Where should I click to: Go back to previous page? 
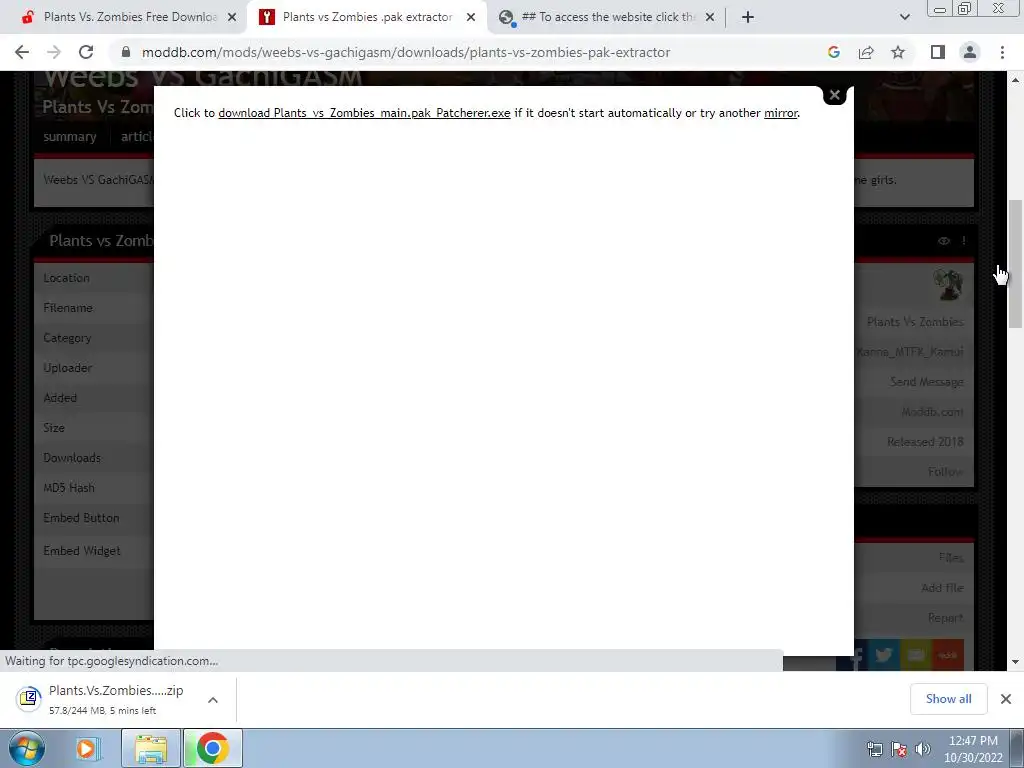pyautogui.click(x=22, y=52)
